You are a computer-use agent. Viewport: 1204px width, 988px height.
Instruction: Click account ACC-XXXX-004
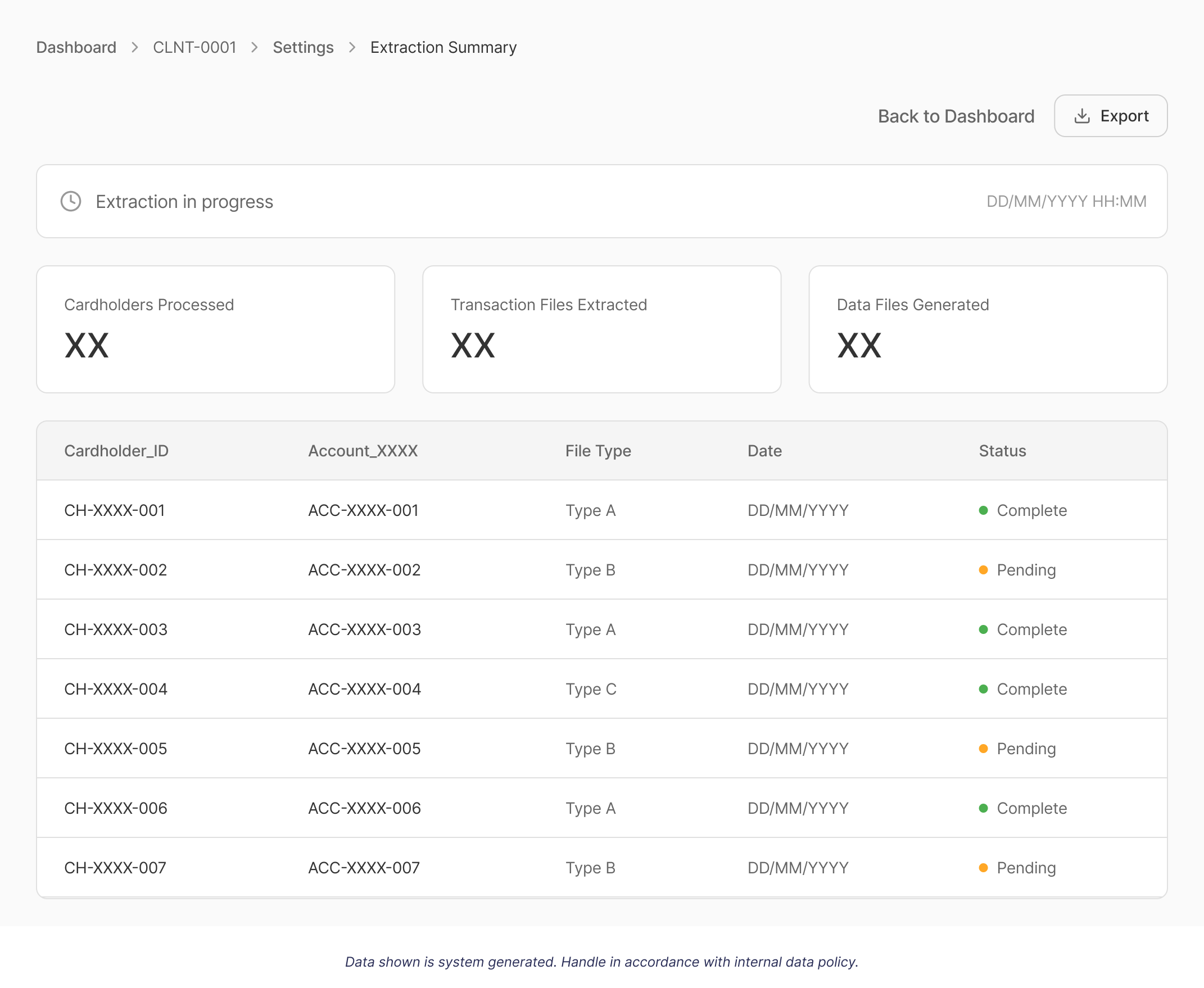[364, 689]
